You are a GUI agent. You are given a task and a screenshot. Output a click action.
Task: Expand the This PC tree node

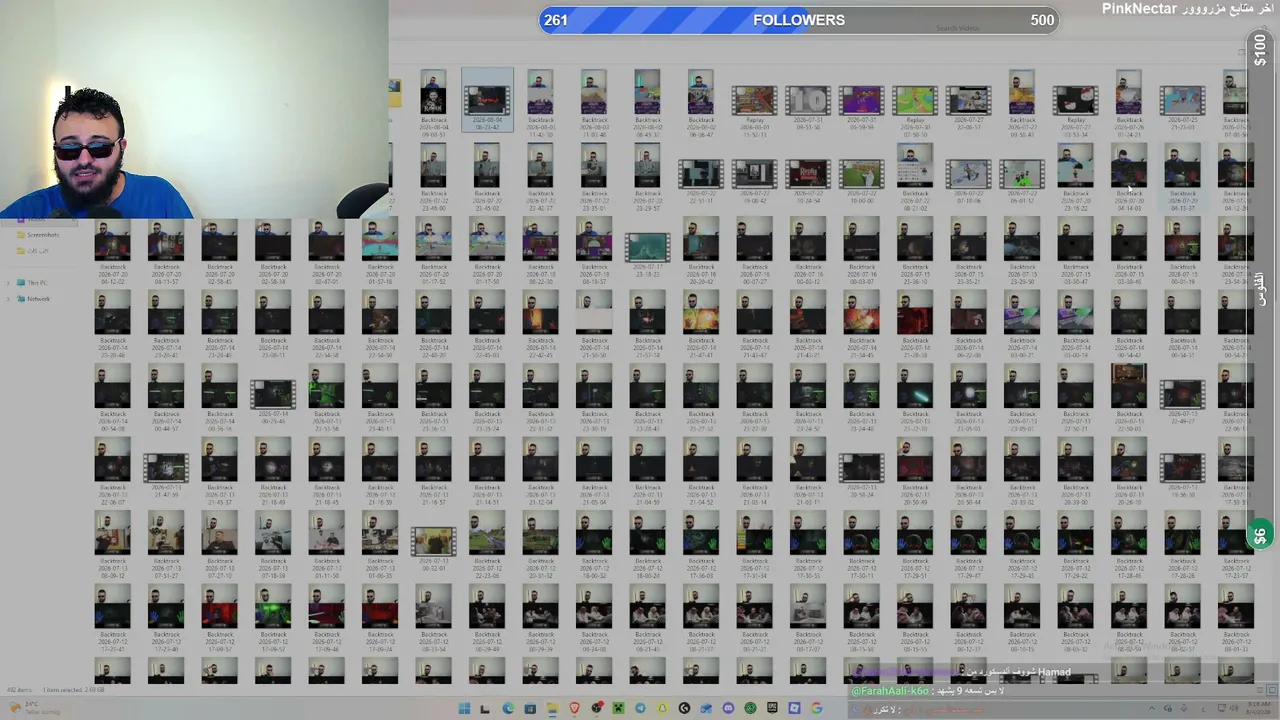coord(8,283)
